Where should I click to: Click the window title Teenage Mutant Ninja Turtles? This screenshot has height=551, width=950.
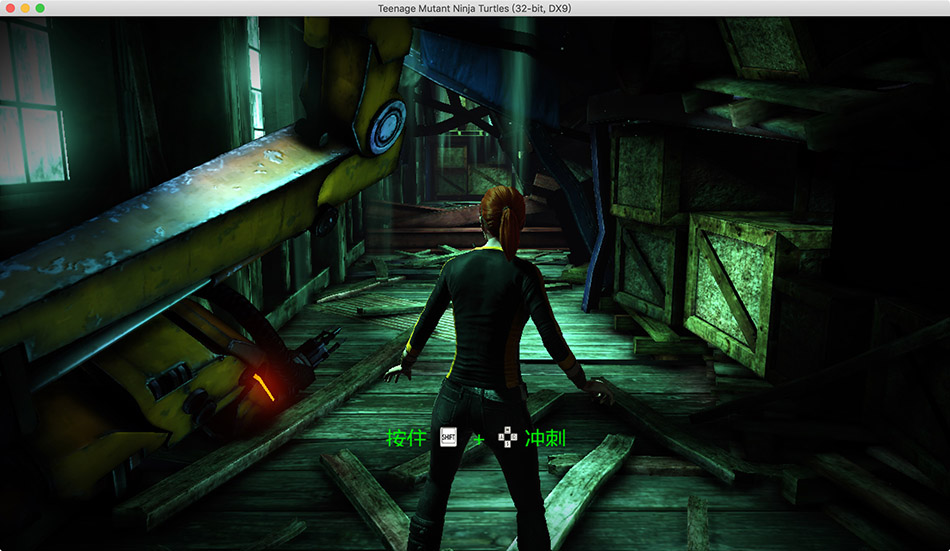click(474, 8)
